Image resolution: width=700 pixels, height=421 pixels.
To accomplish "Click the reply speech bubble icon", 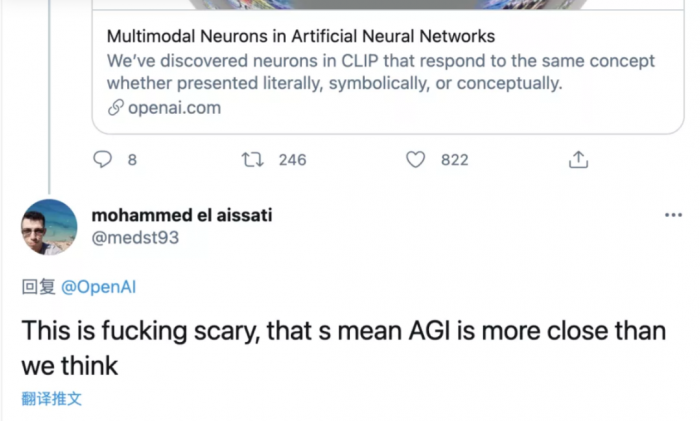I will (103, 159).
